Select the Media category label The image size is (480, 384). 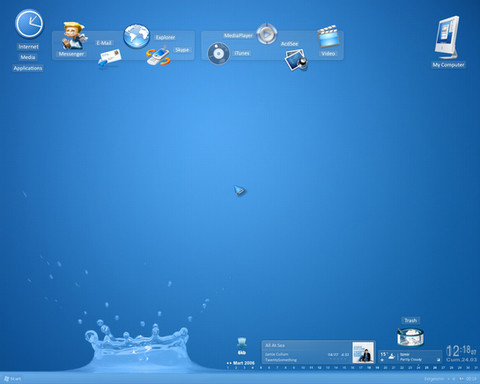tap(28, 57)
